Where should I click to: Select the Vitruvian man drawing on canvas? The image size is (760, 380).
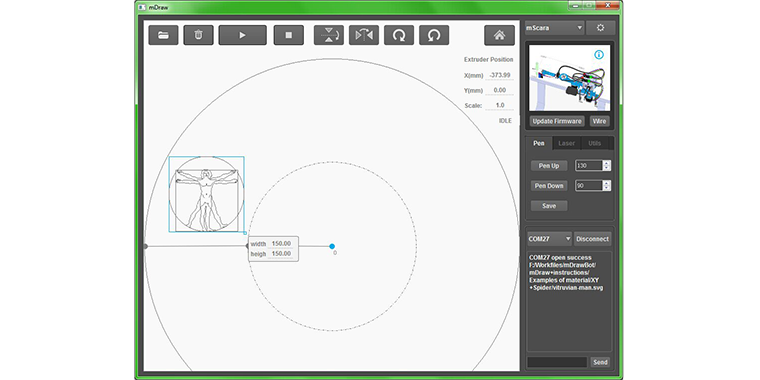206,194
